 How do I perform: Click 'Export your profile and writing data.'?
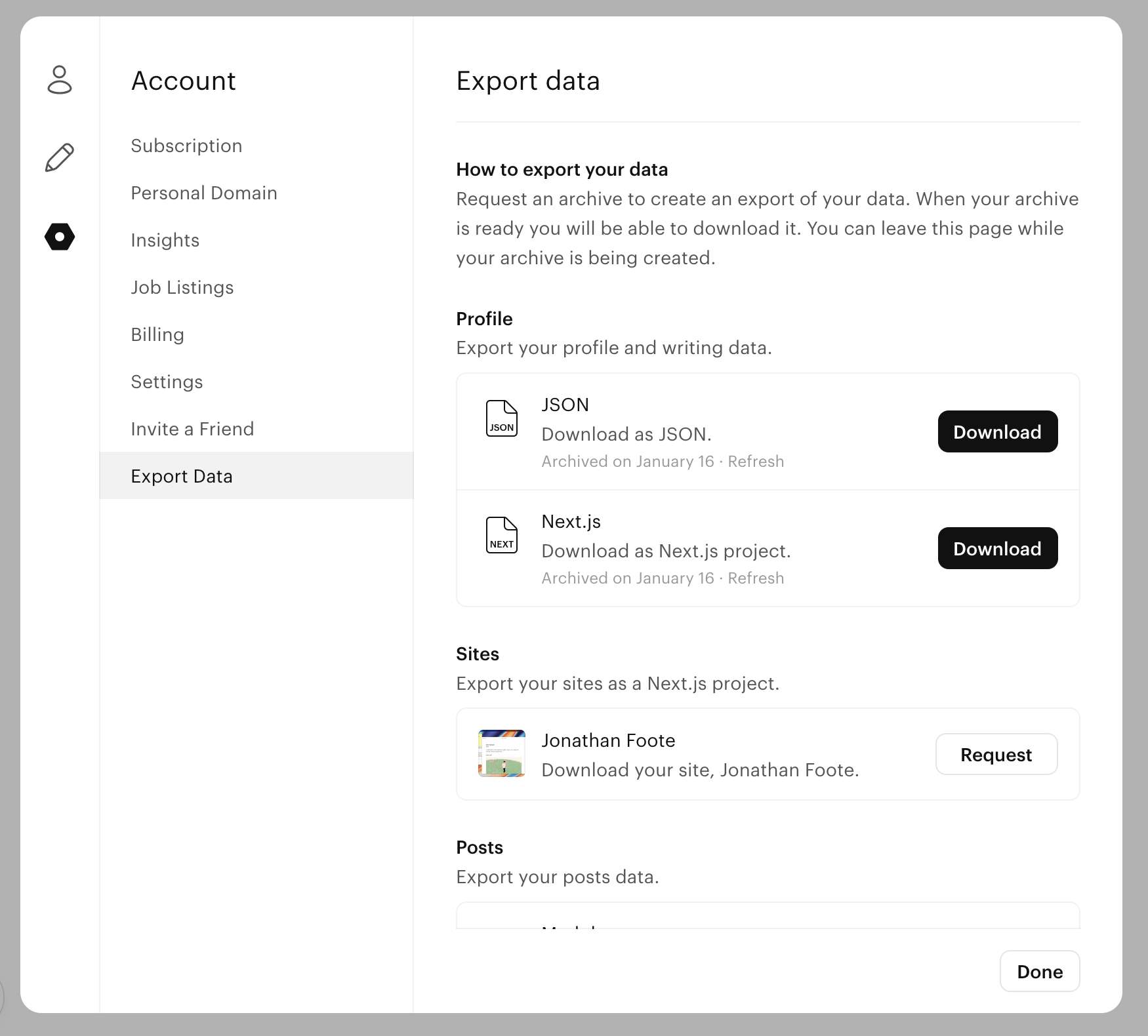(614, 348)
